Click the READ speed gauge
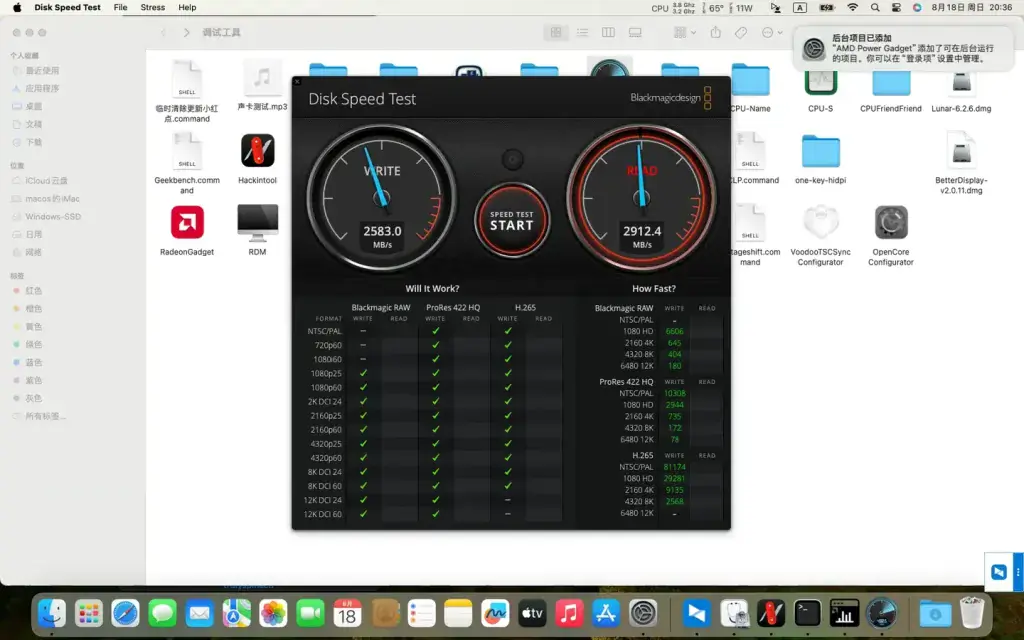This screenshot has width=1024, height=640. click(641, 198)
